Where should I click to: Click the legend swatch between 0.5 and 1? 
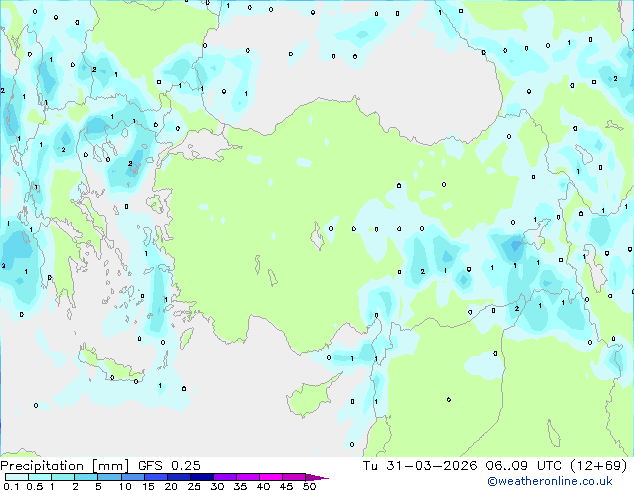(40, 477)
